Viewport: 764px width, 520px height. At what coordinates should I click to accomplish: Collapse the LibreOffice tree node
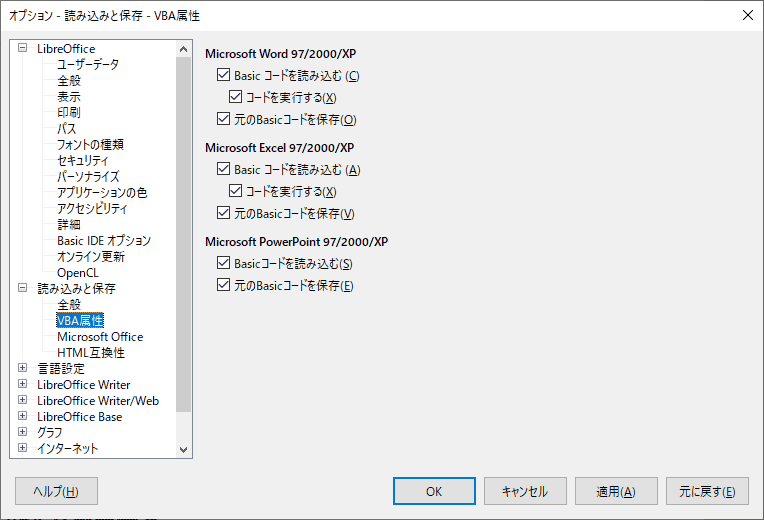[22, 48]
